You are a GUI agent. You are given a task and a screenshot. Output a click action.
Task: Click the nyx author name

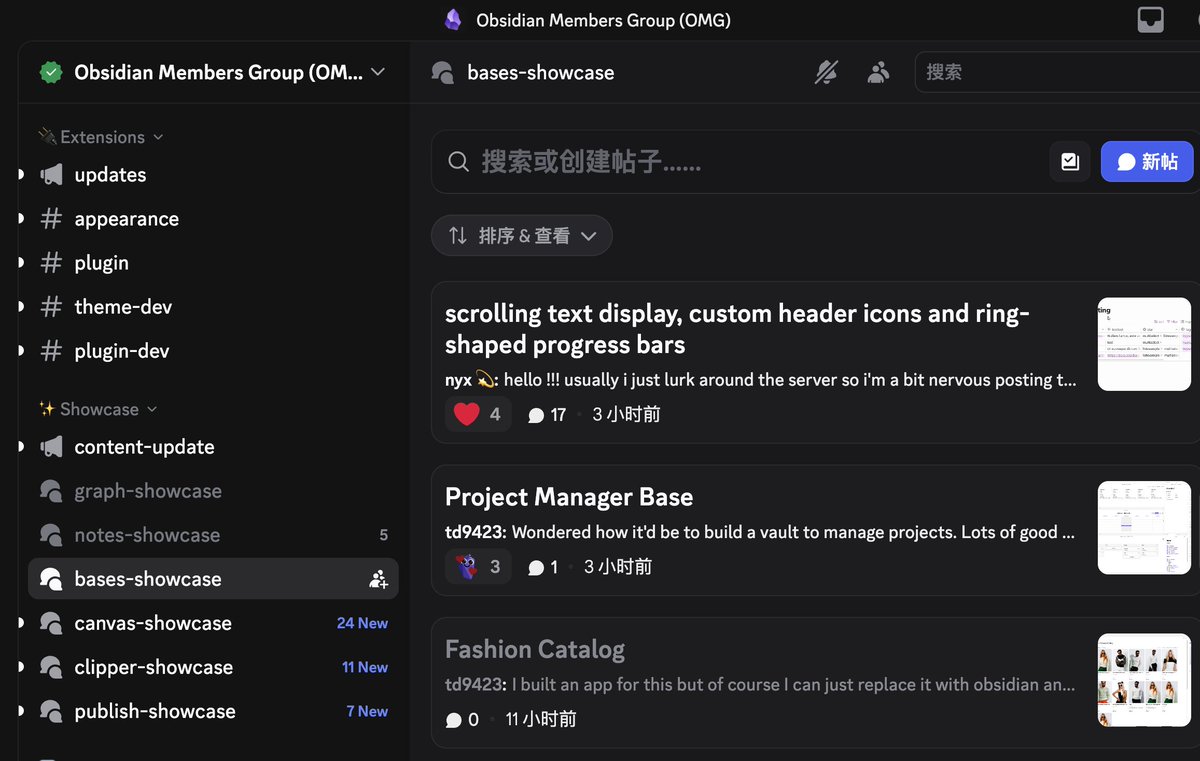coord(458,380)
